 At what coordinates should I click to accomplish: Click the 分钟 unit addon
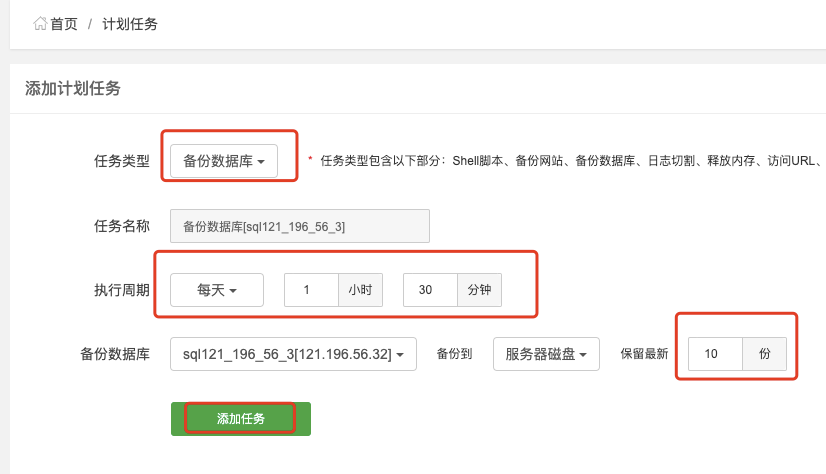[x=479, y=290]
